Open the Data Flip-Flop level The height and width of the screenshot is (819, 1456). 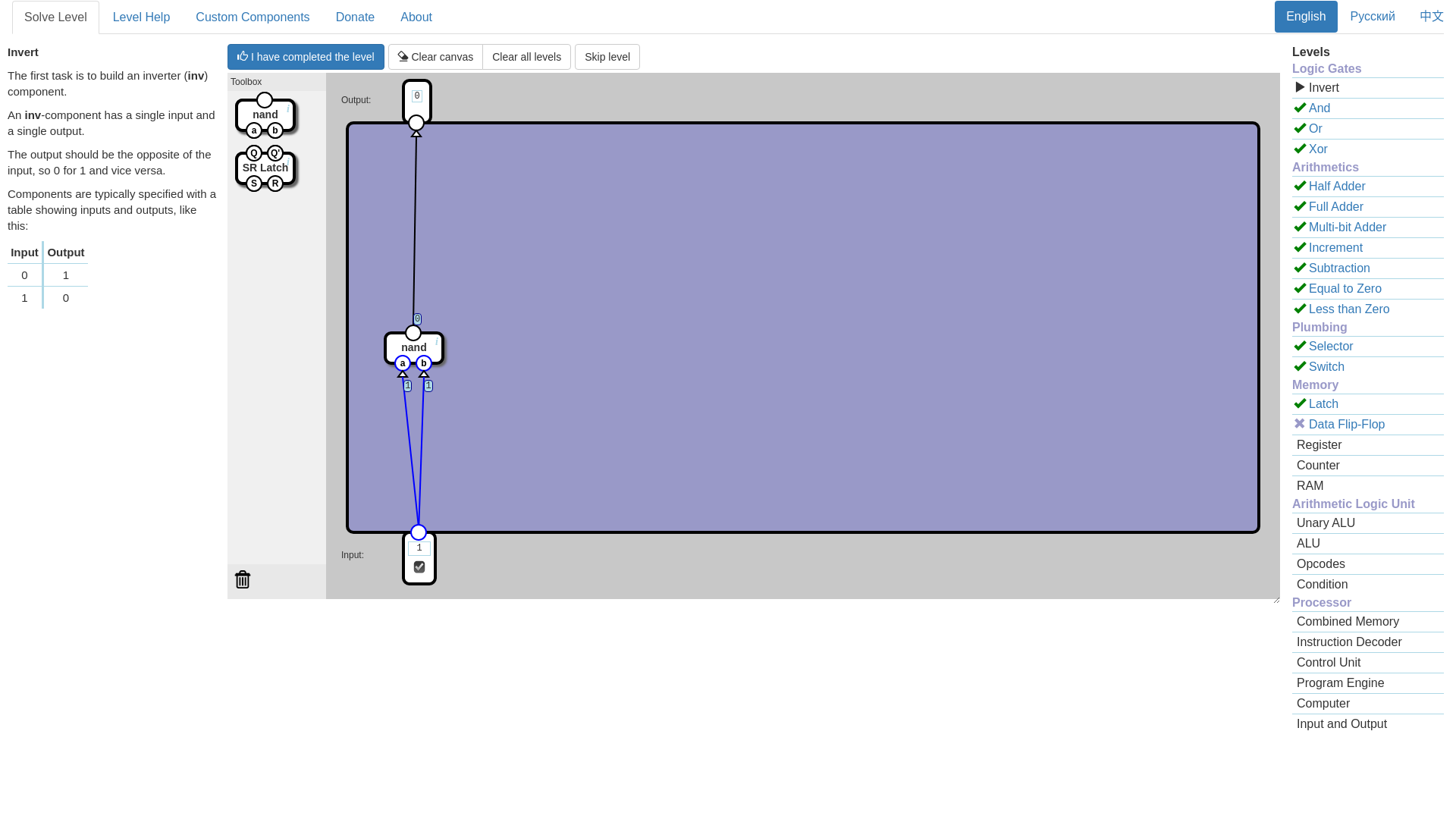coord(1346,425)
